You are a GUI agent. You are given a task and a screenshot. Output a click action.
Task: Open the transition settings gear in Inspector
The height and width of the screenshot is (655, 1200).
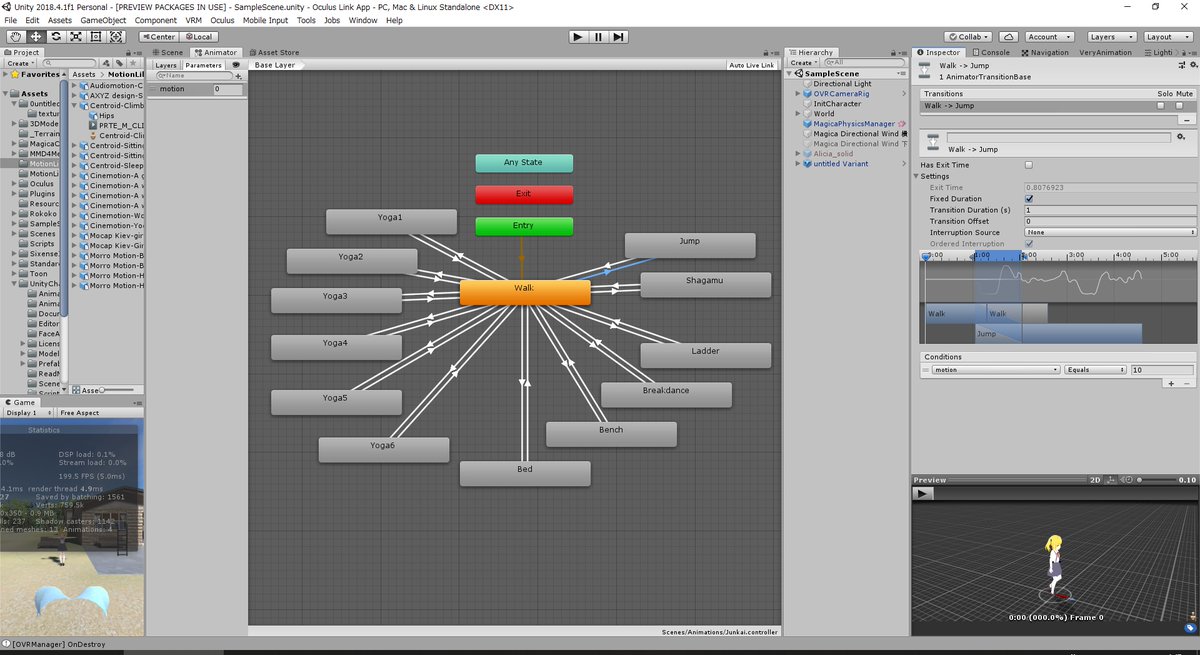(x=1180, y=137)
